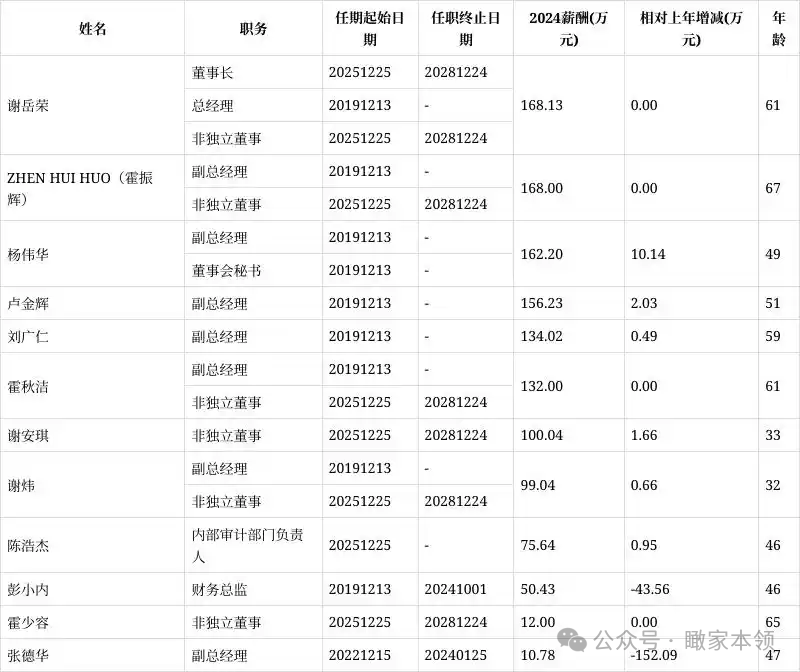
Task: Click the 任期起始日期 column header
Action: [368, 28]
